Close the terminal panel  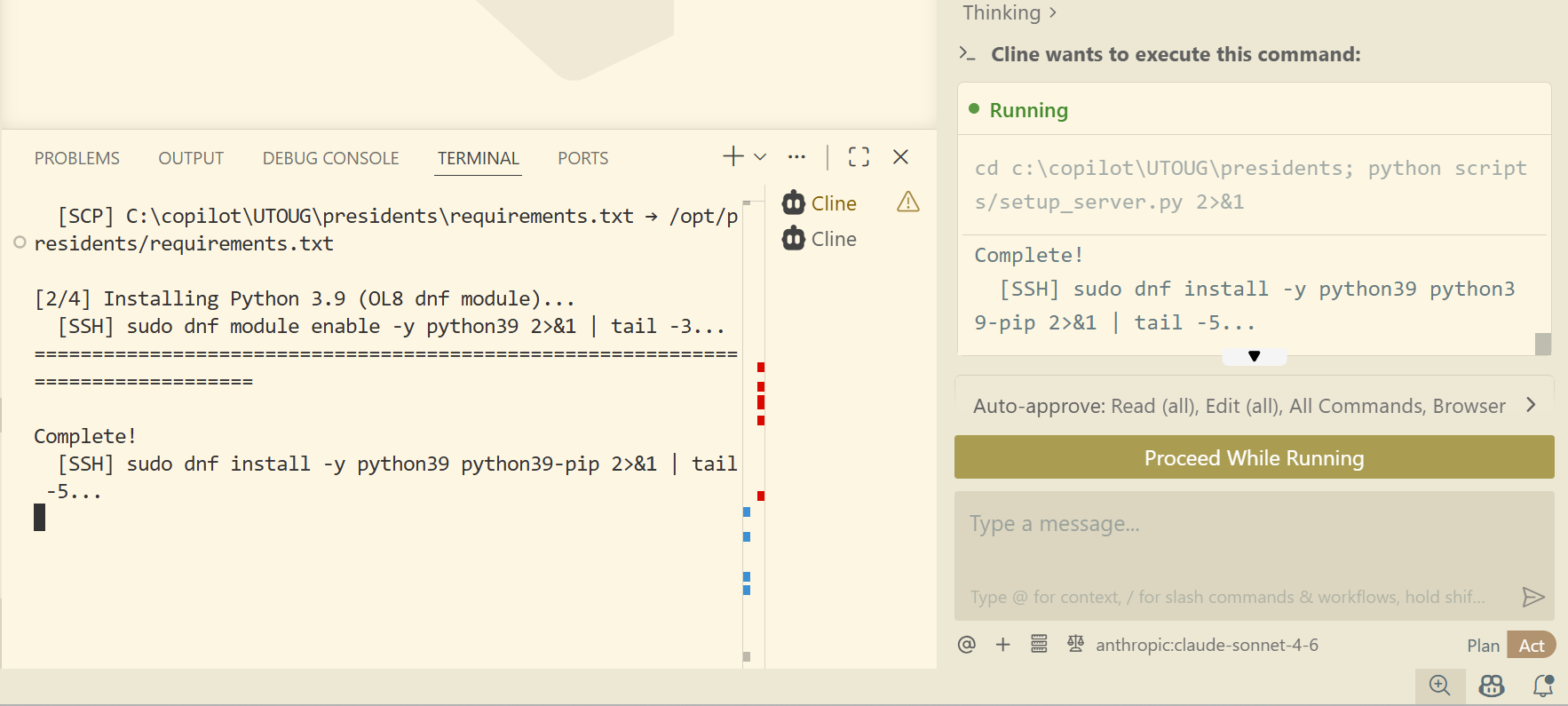(900, 157)
